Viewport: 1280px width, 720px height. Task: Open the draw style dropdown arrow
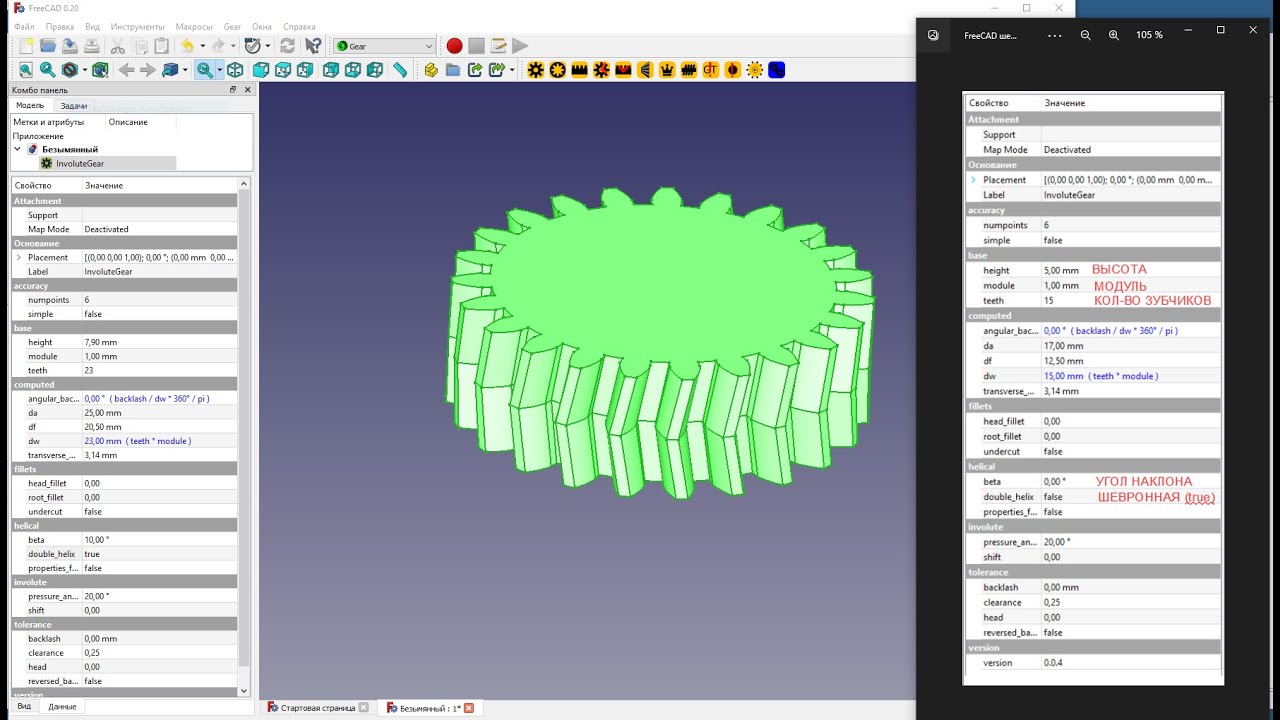click(86, 70)
